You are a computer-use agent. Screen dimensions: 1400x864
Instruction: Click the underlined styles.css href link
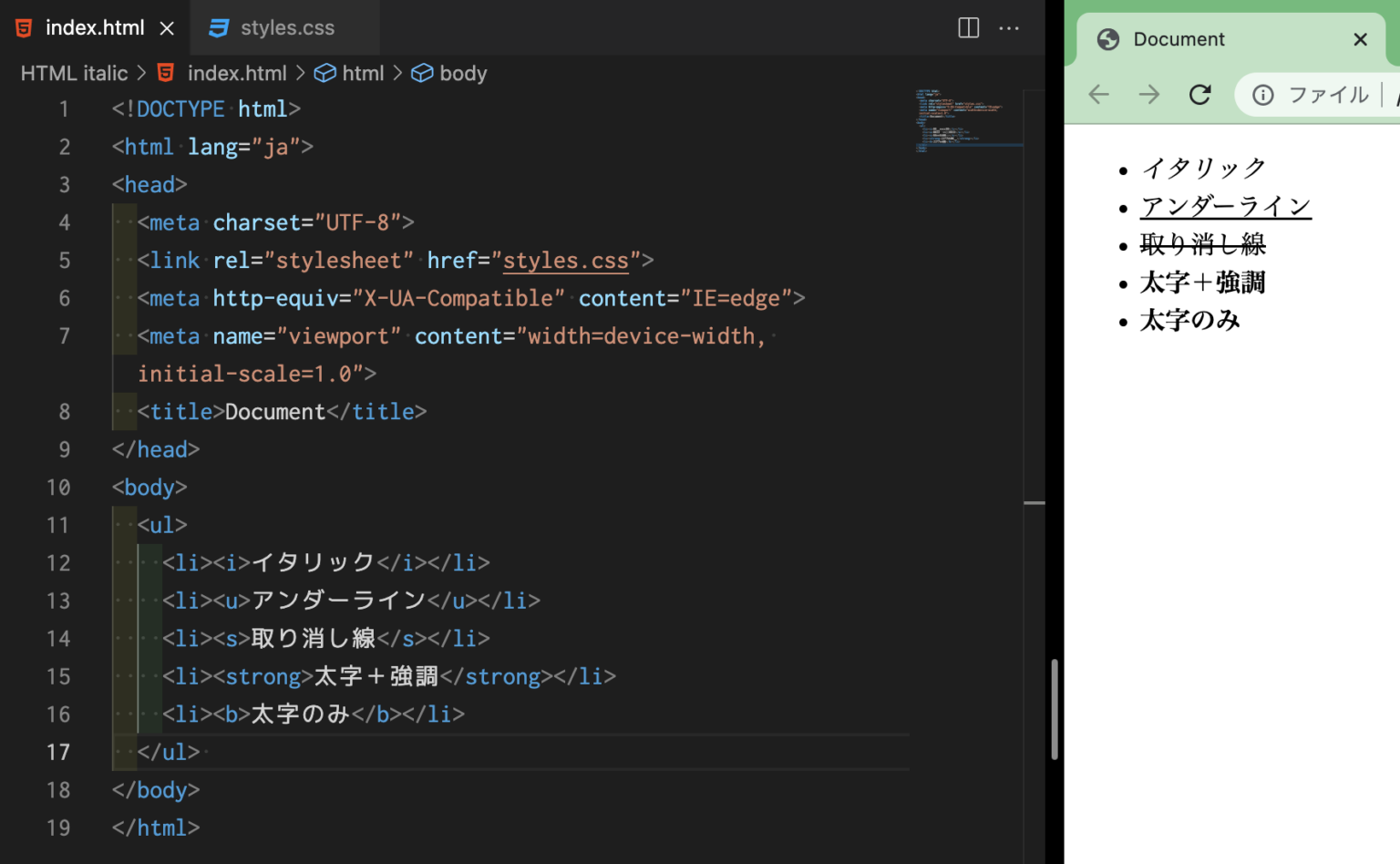[x=565, y=262]
